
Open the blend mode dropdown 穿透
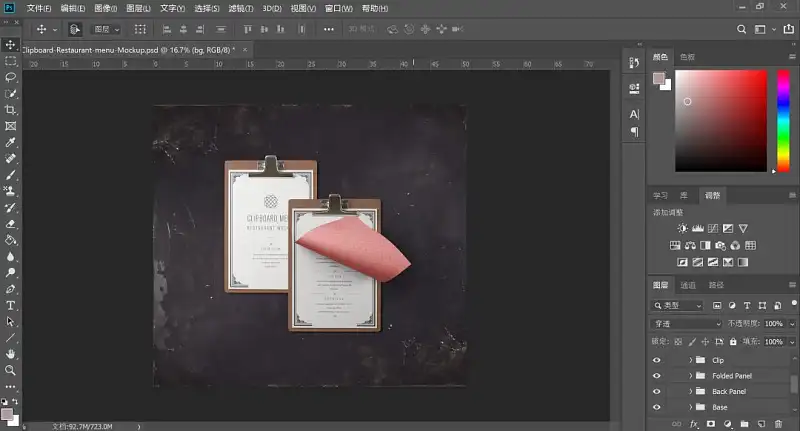click(687, 324)
